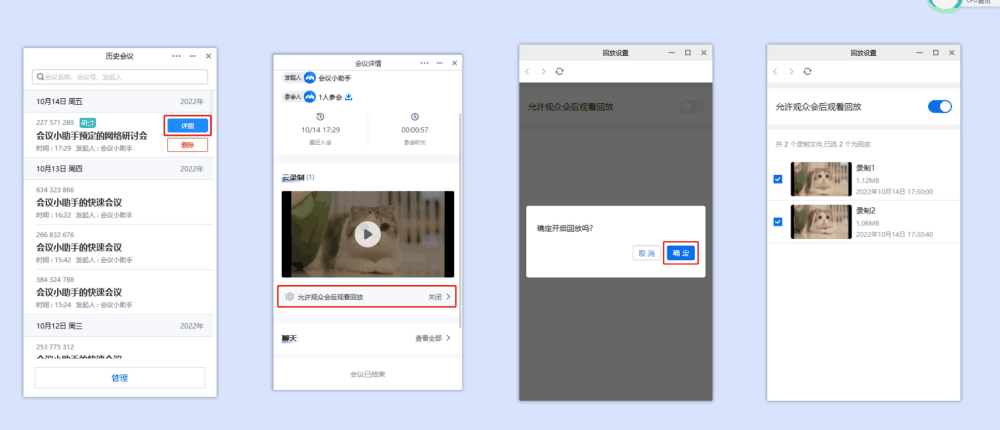Close fourth 回放设置 window

click(952, 53)
